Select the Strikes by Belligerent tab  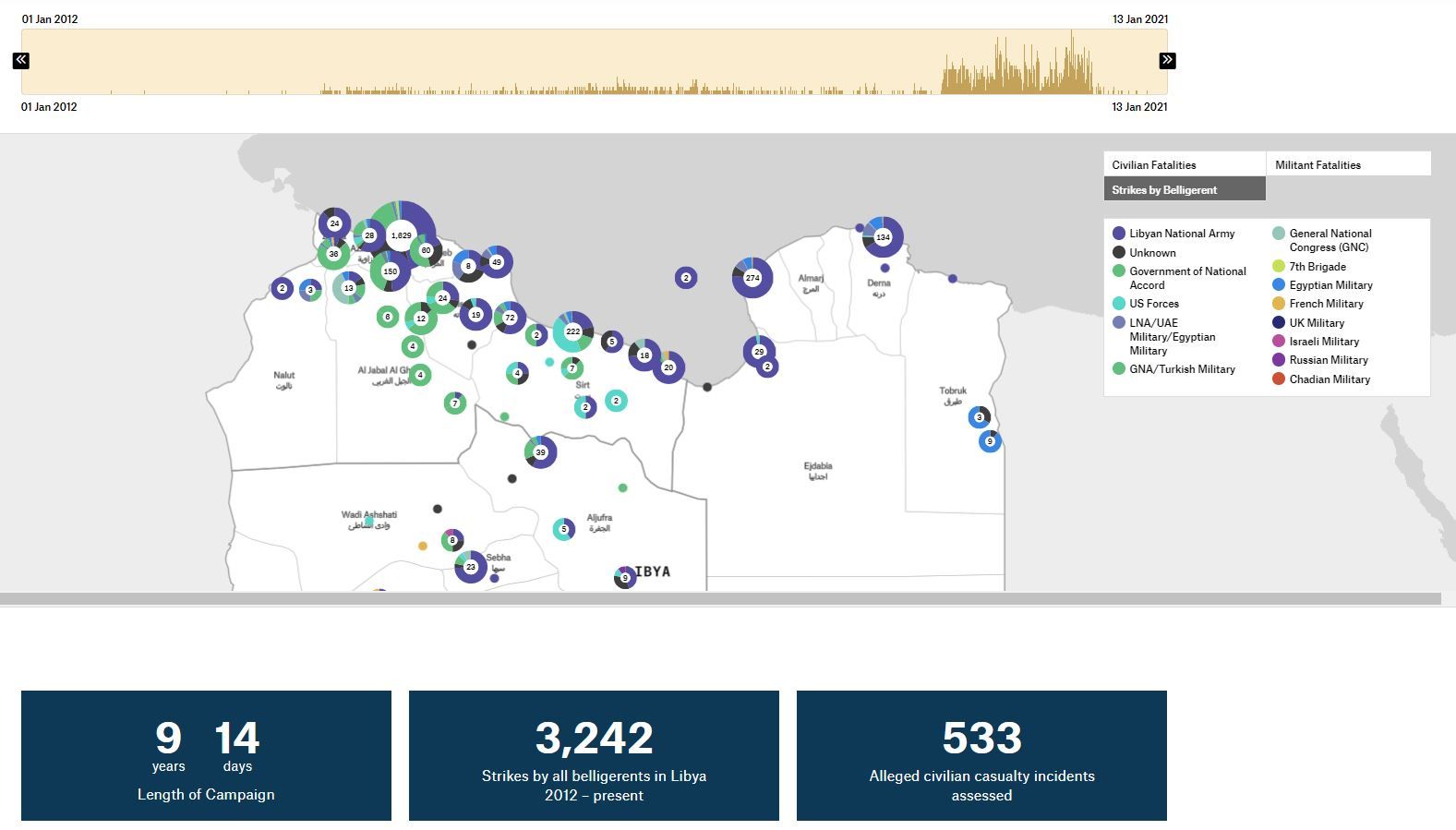1185,189
